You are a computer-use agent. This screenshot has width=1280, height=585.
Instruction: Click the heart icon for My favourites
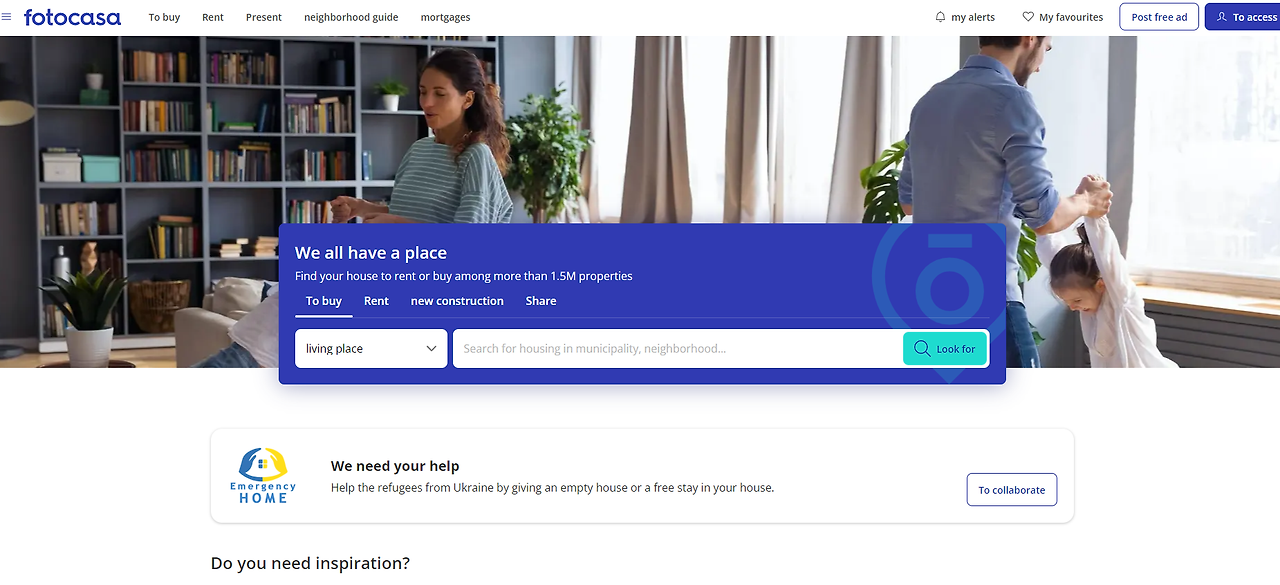click(x=1028, y=17)
